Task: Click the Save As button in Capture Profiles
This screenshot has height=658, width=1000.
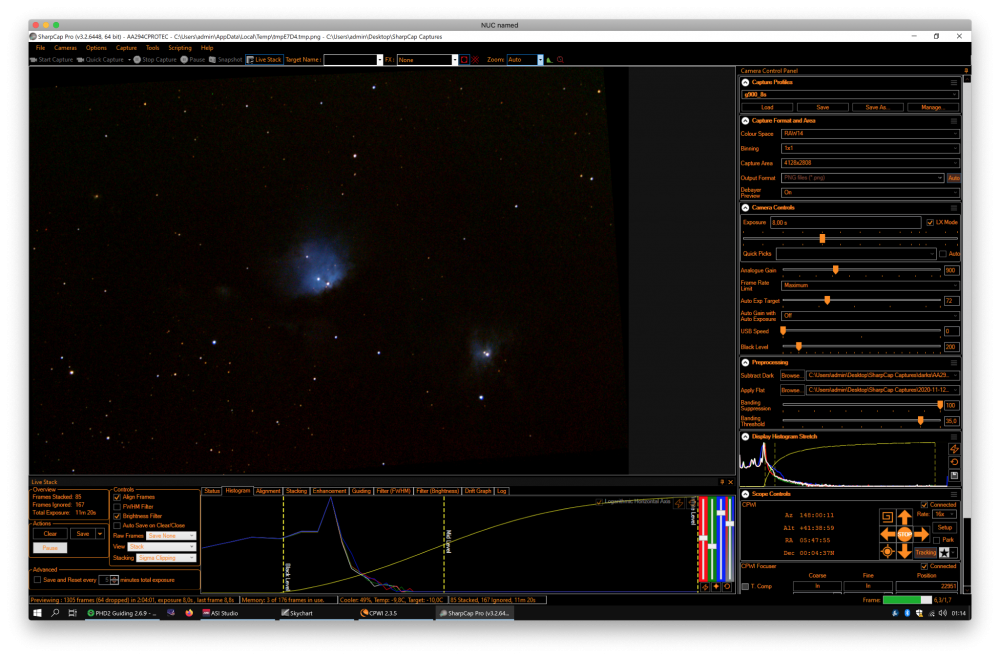Action: (x=876, y=107)
